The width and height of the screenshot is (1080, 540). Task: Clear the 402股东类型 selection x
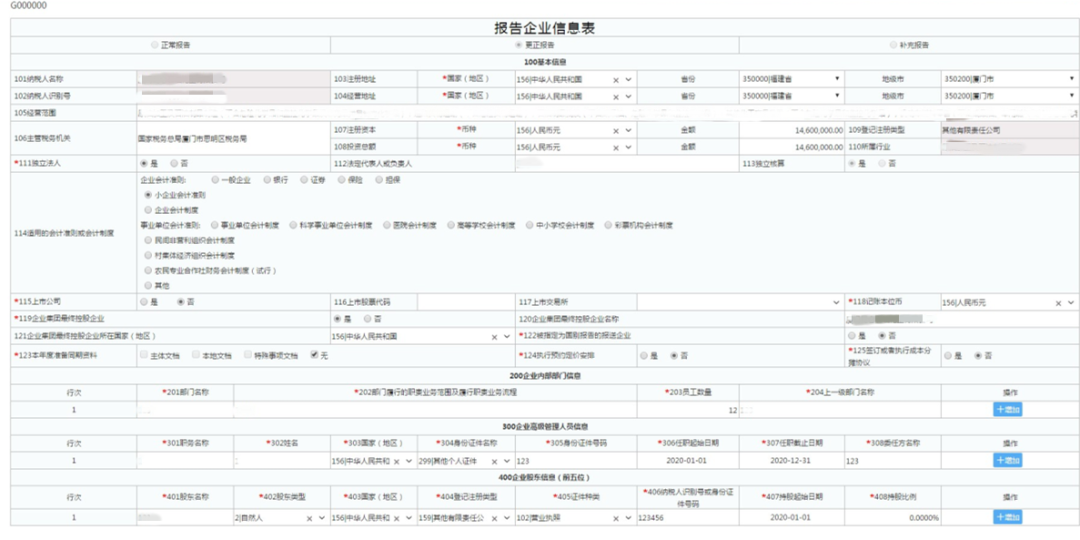pos(310,517)
